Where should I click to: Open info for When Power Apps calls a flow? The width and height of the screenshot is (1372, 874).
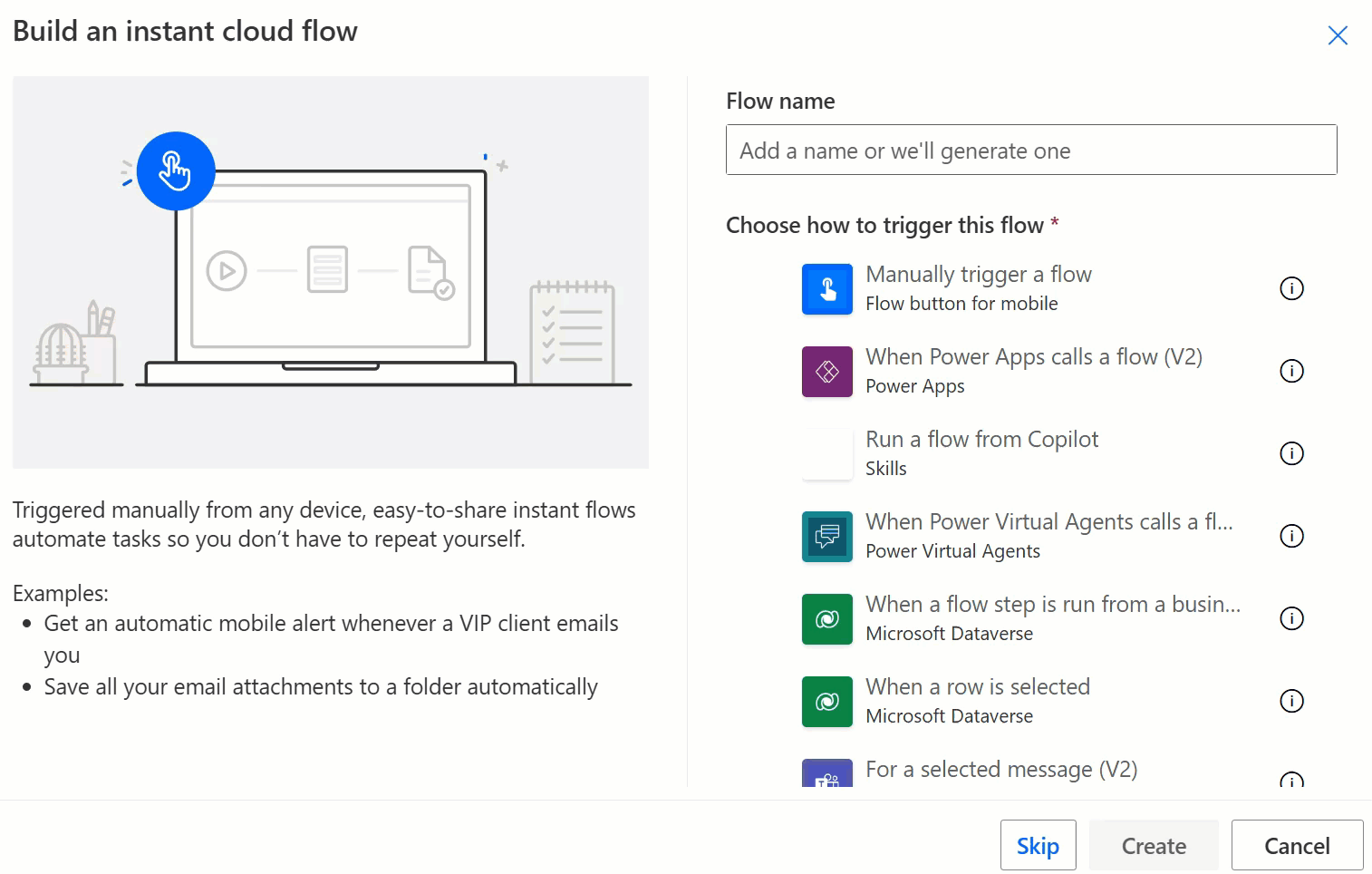(x=1291, y=371)
